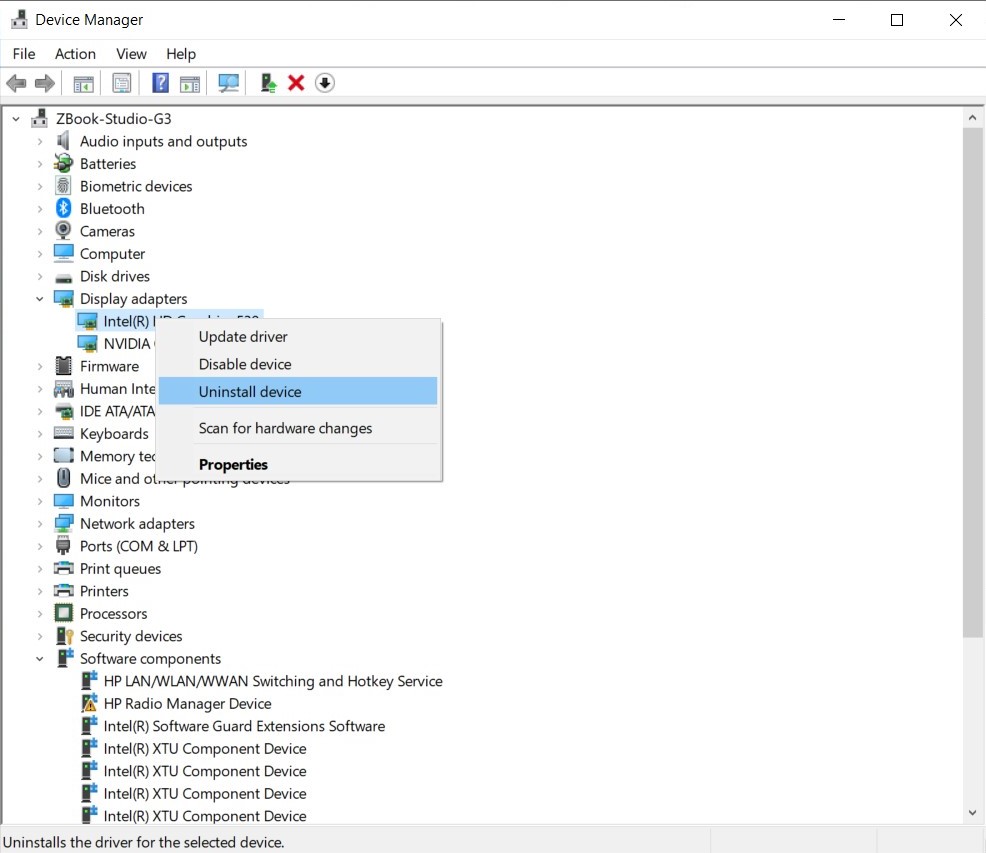Click the Help toolbar icon
The image size is (986, 853).
(160, 83)
